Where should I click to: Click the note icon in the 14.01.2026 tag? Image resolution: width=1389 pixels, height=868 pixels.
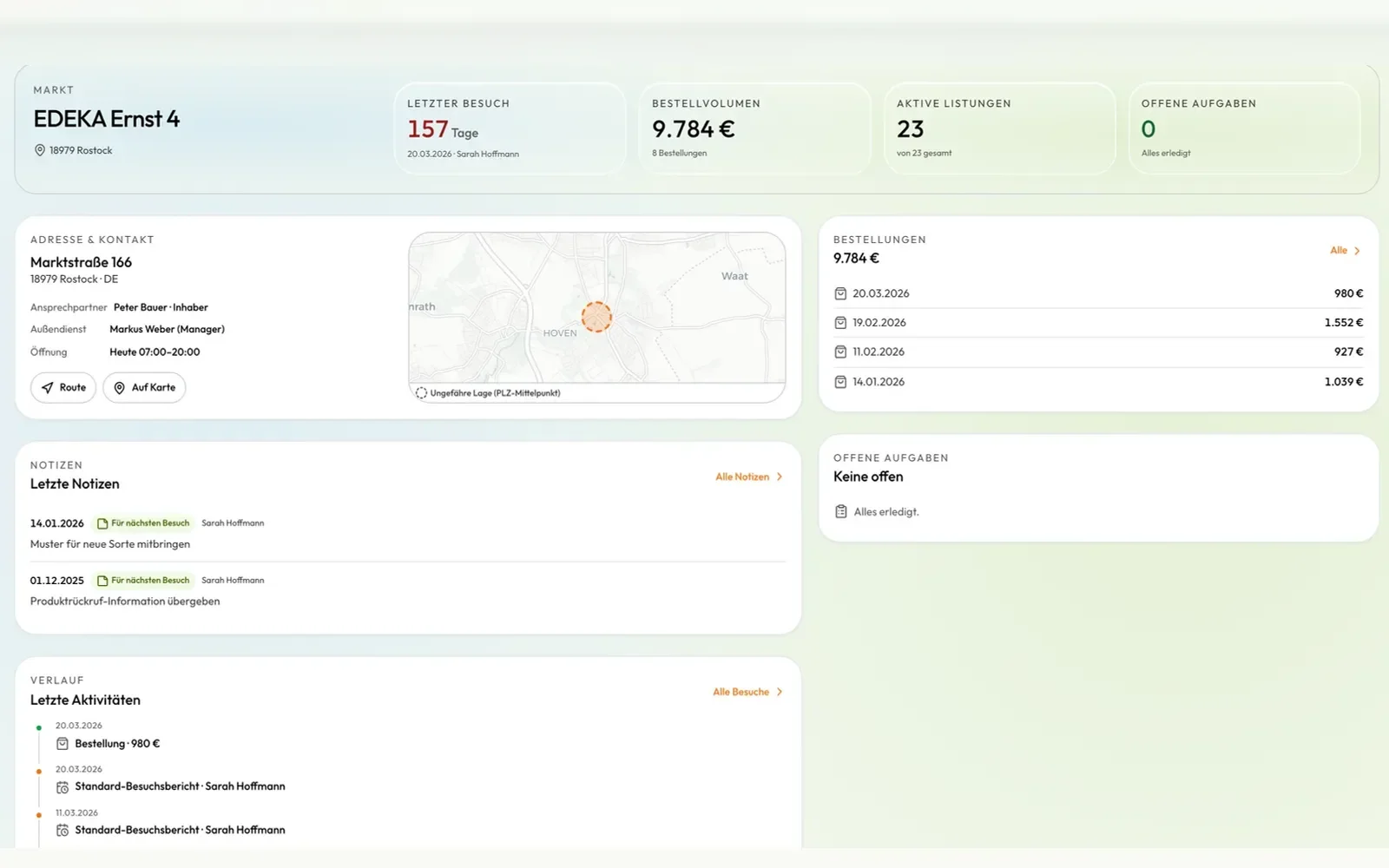102,523
